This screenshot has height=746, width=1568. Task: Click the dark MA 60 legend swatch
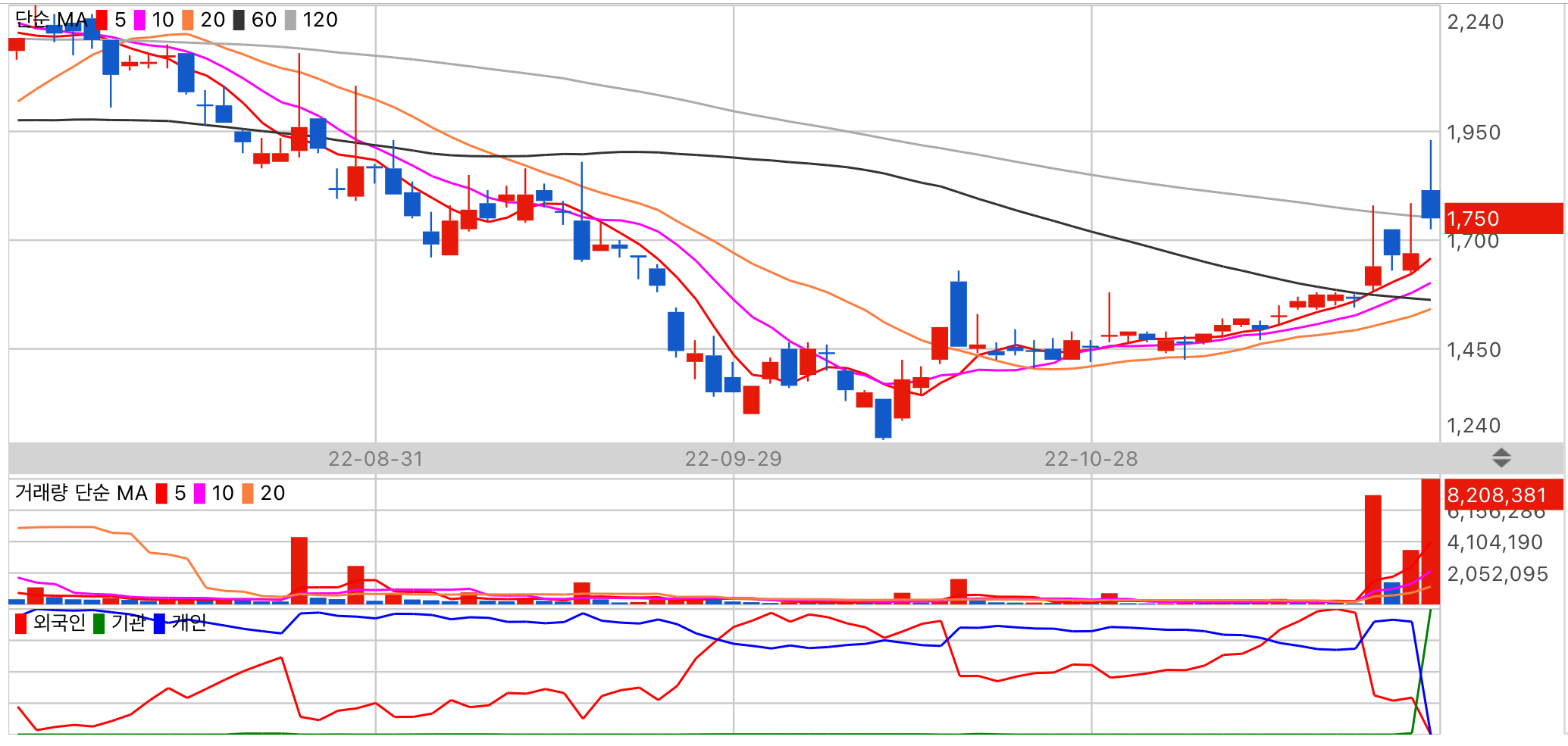coord(239,20)
